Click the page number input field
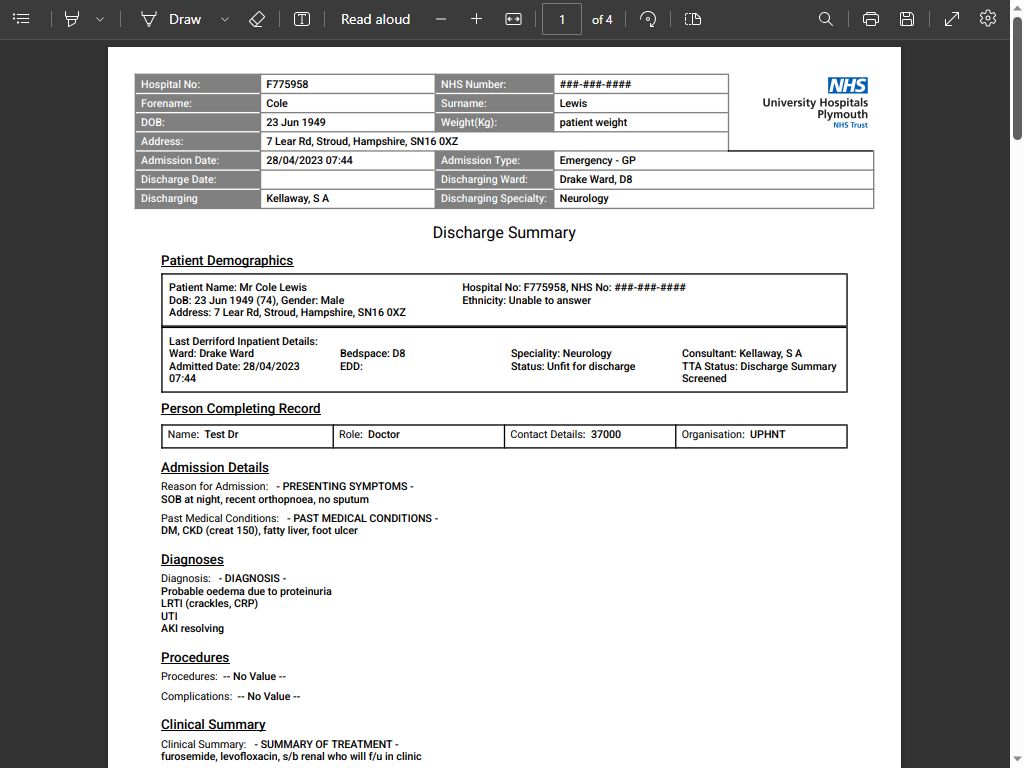1024x768 pixels. point(562,19)
